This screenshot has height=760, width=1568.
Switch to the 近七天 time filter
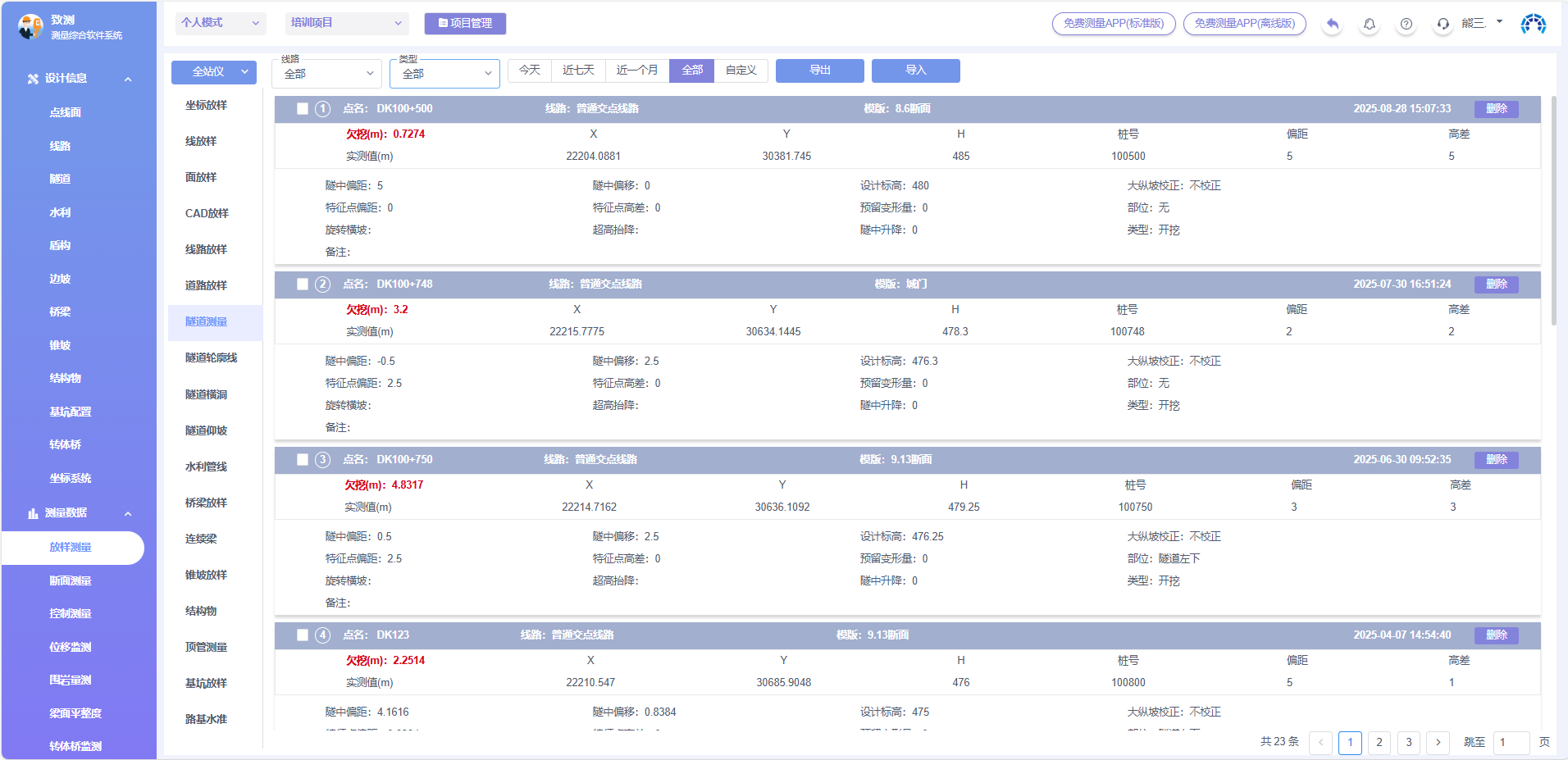(x=578, y=71)
